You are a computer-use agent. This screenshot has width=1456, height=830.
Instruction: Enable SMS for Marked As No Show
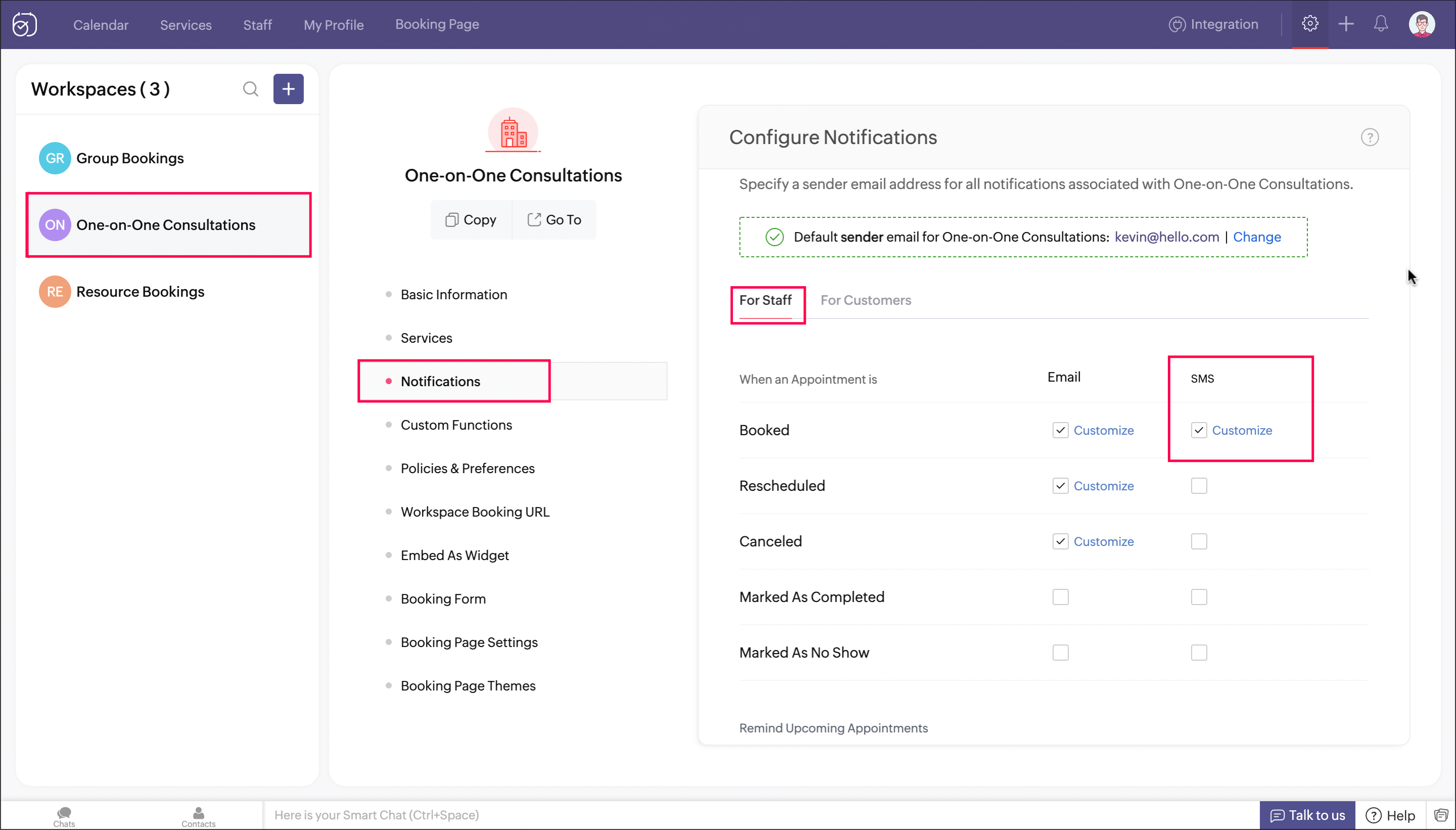(1198, 652)
